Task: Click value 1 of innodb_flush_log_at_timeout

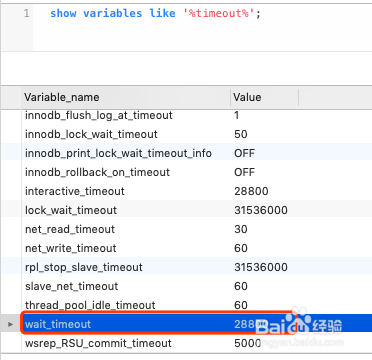Action: (x=237, y=115)
